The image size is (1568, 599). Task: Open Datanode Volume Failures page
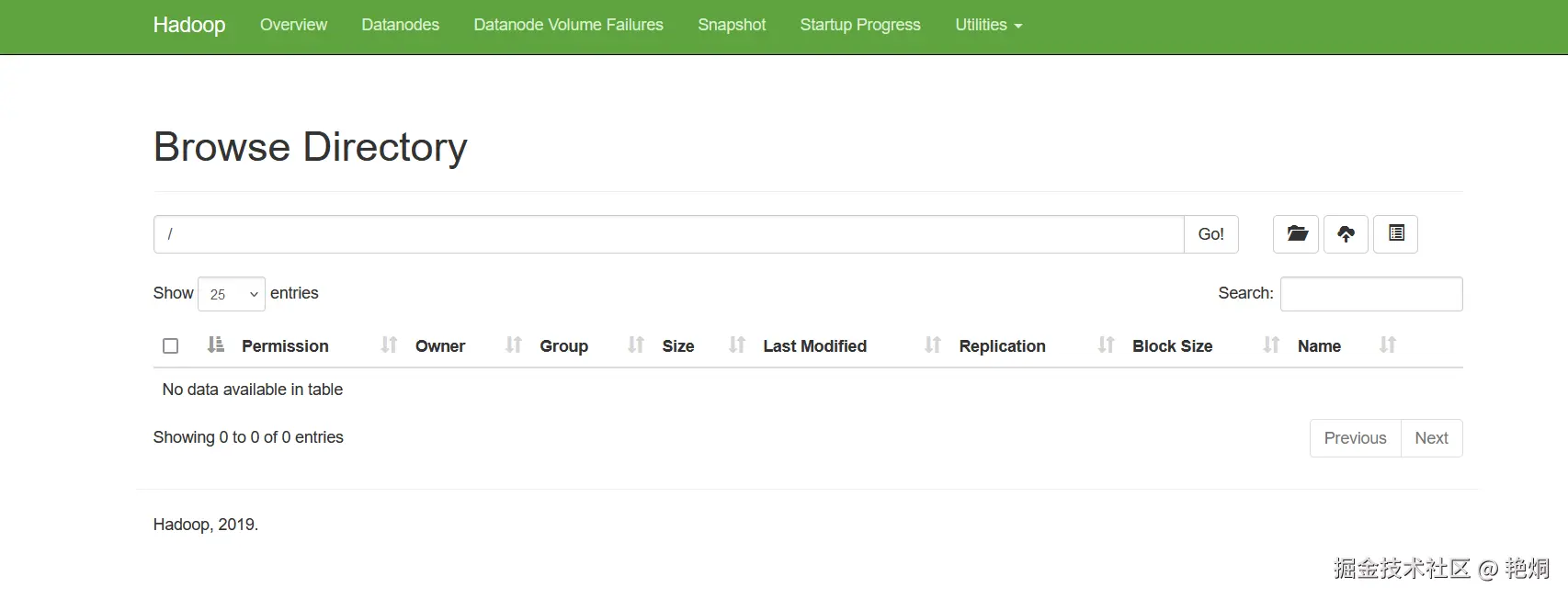click(568, 25)
